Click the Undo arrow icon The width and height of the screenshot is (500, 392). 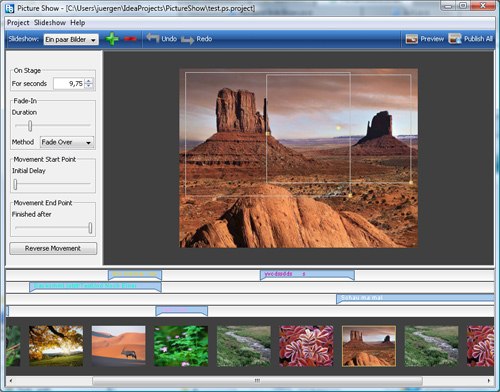pos(153,38)
